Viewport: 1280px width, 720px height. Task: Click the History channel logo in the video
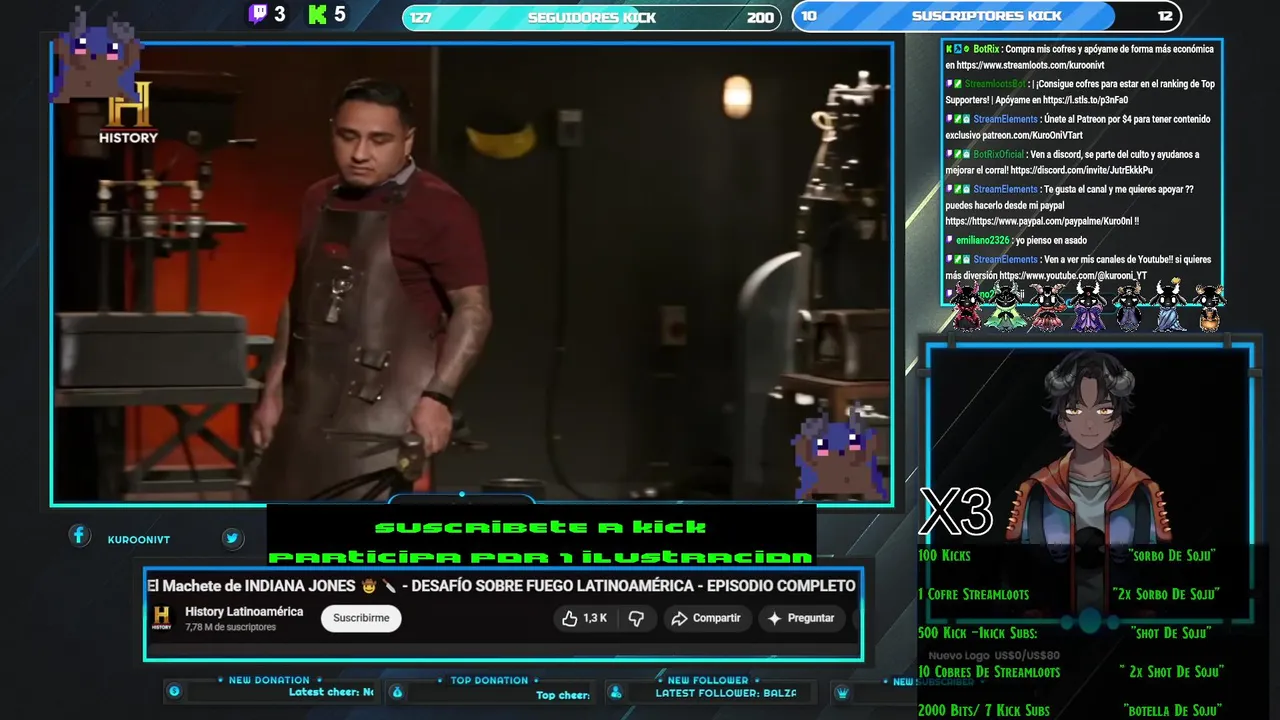click(128, 112)
